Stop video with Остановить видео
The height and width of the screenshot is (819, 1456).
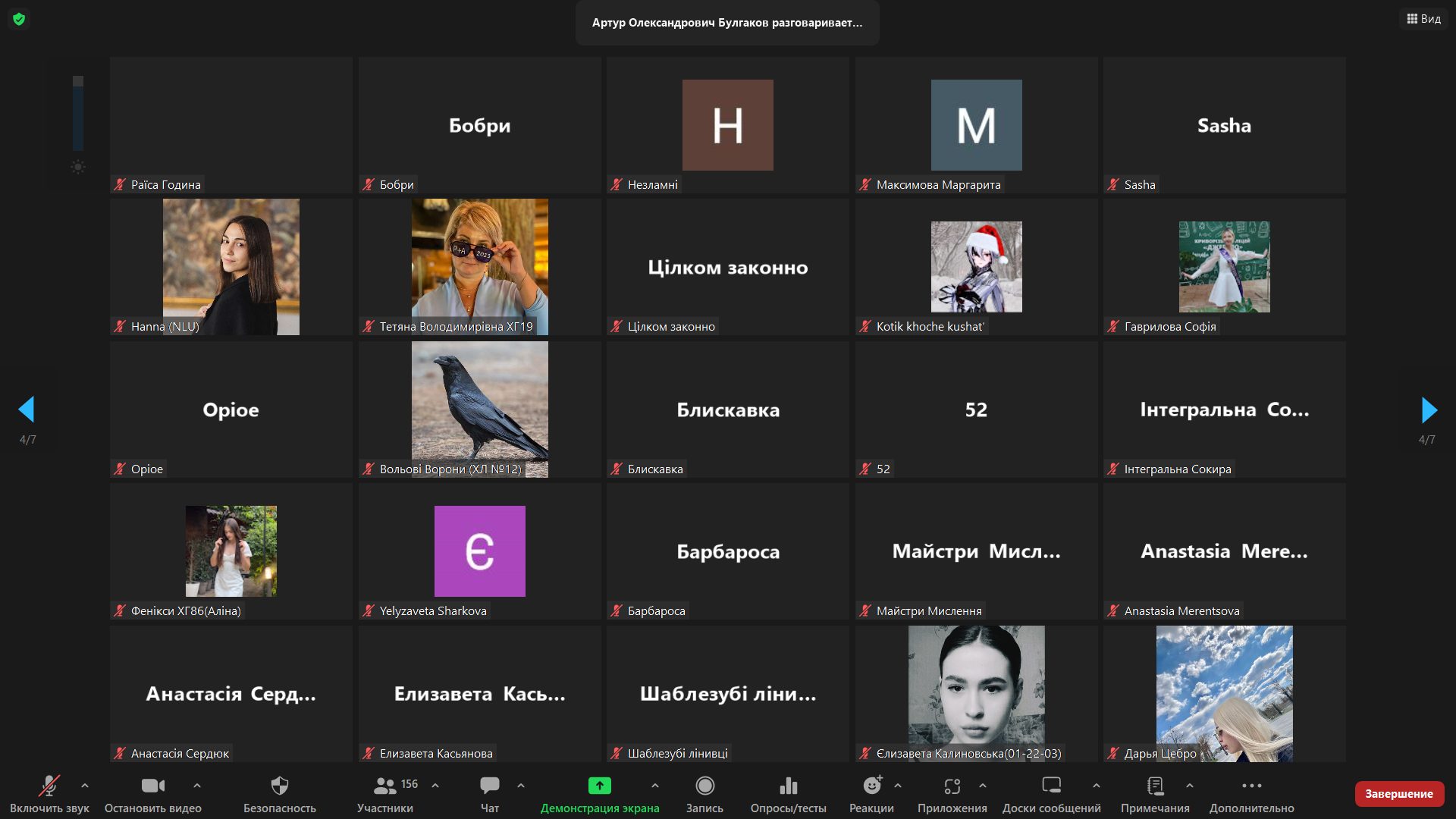(152, 786)
